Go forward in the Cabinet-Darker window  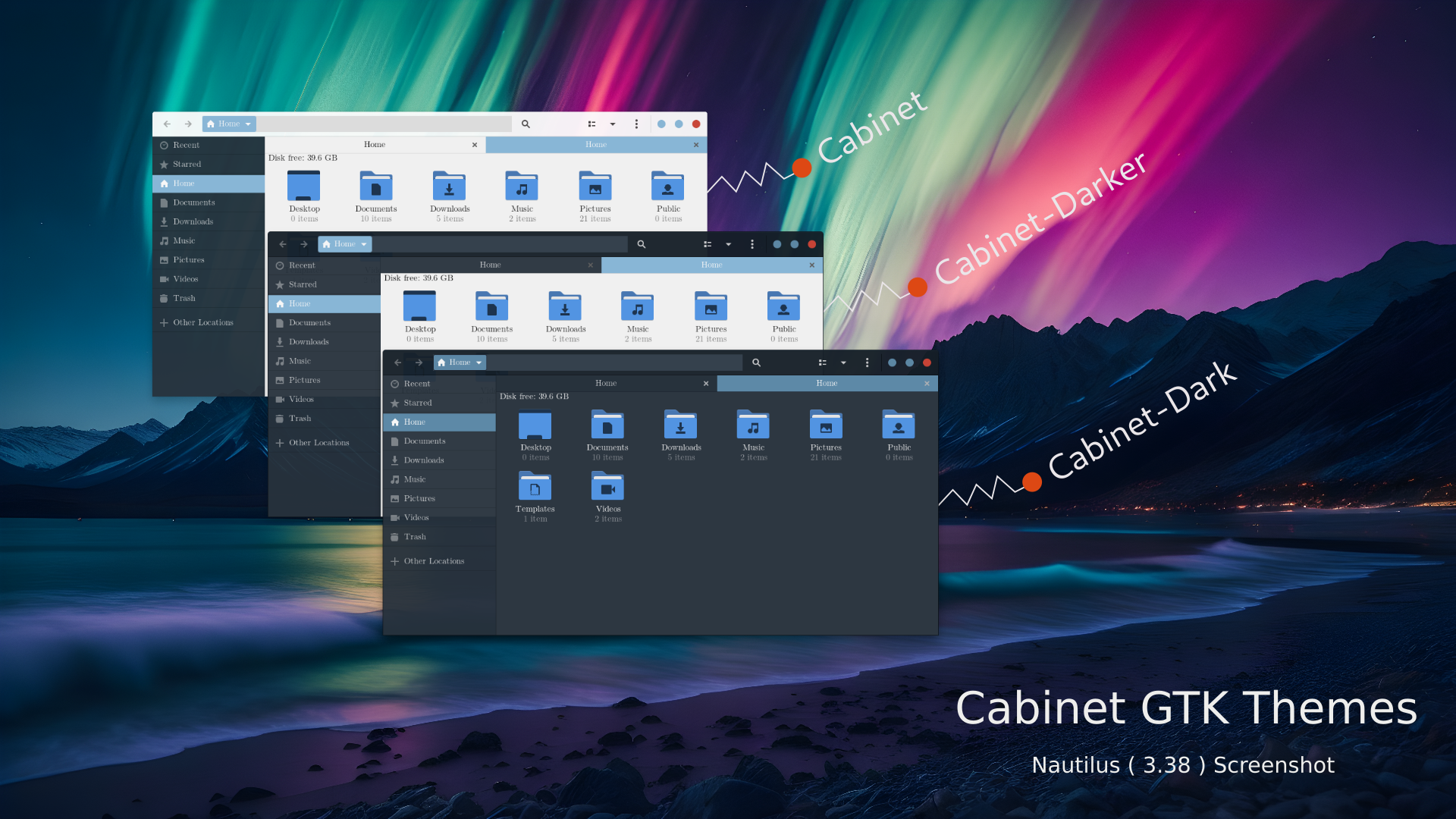[x=303, y=244]
